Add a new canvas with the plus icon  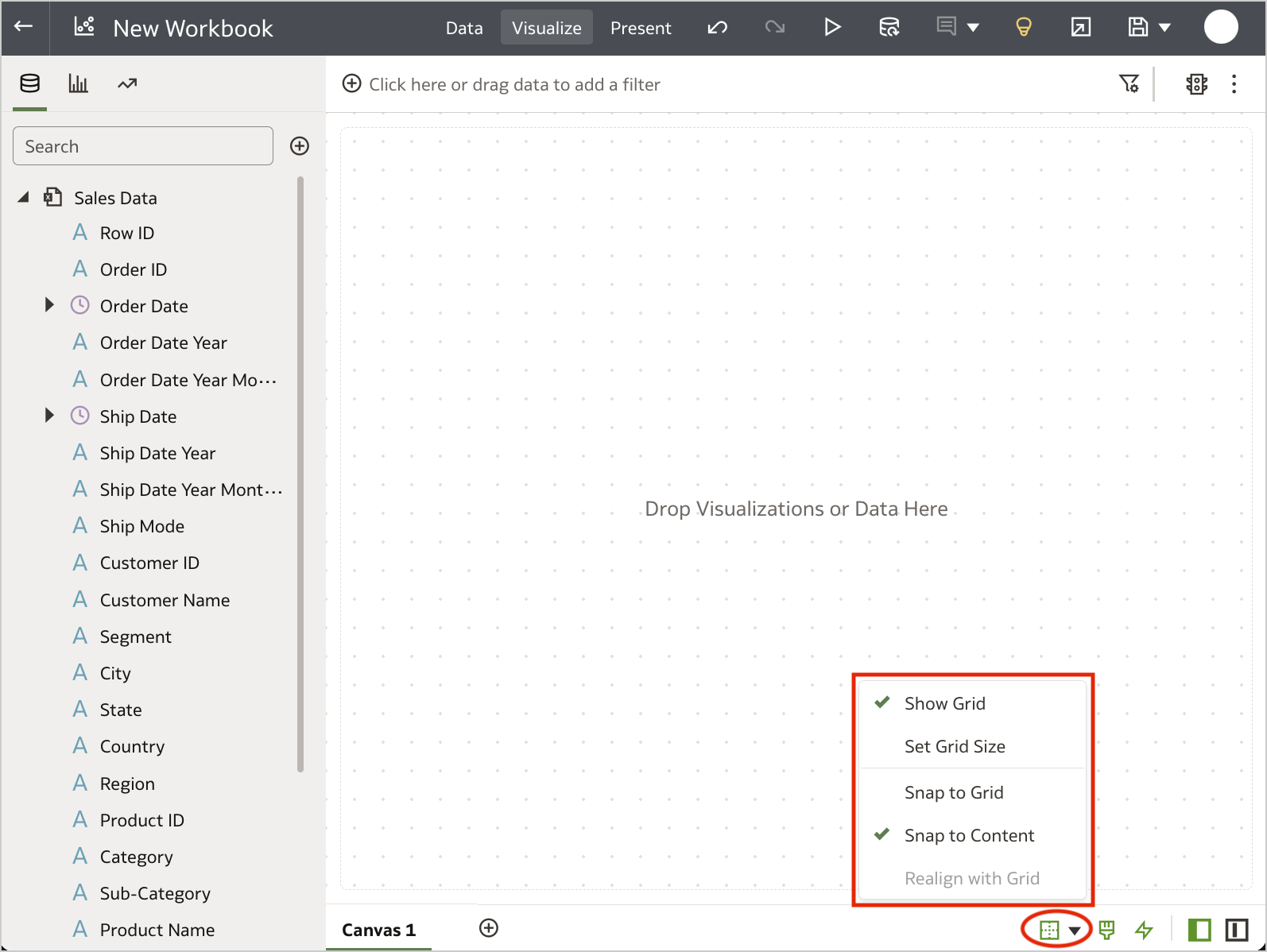tap(489, 928)
